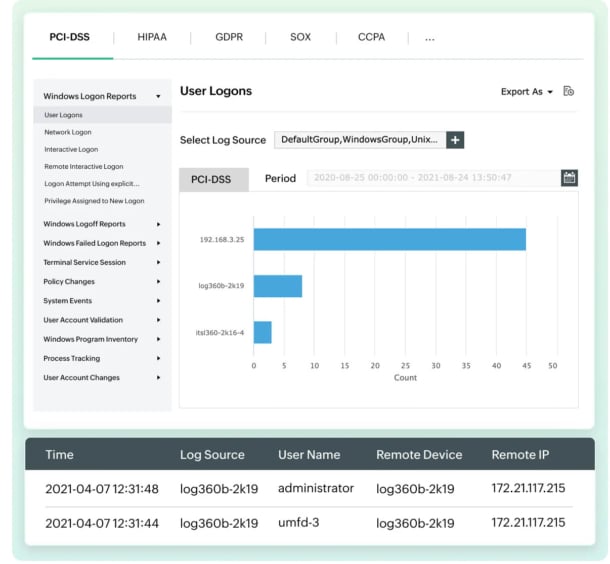Click time cell 2021-04-07 12:31:44
The height and width of the screenshot is (564, 610).
coord(102,523)
